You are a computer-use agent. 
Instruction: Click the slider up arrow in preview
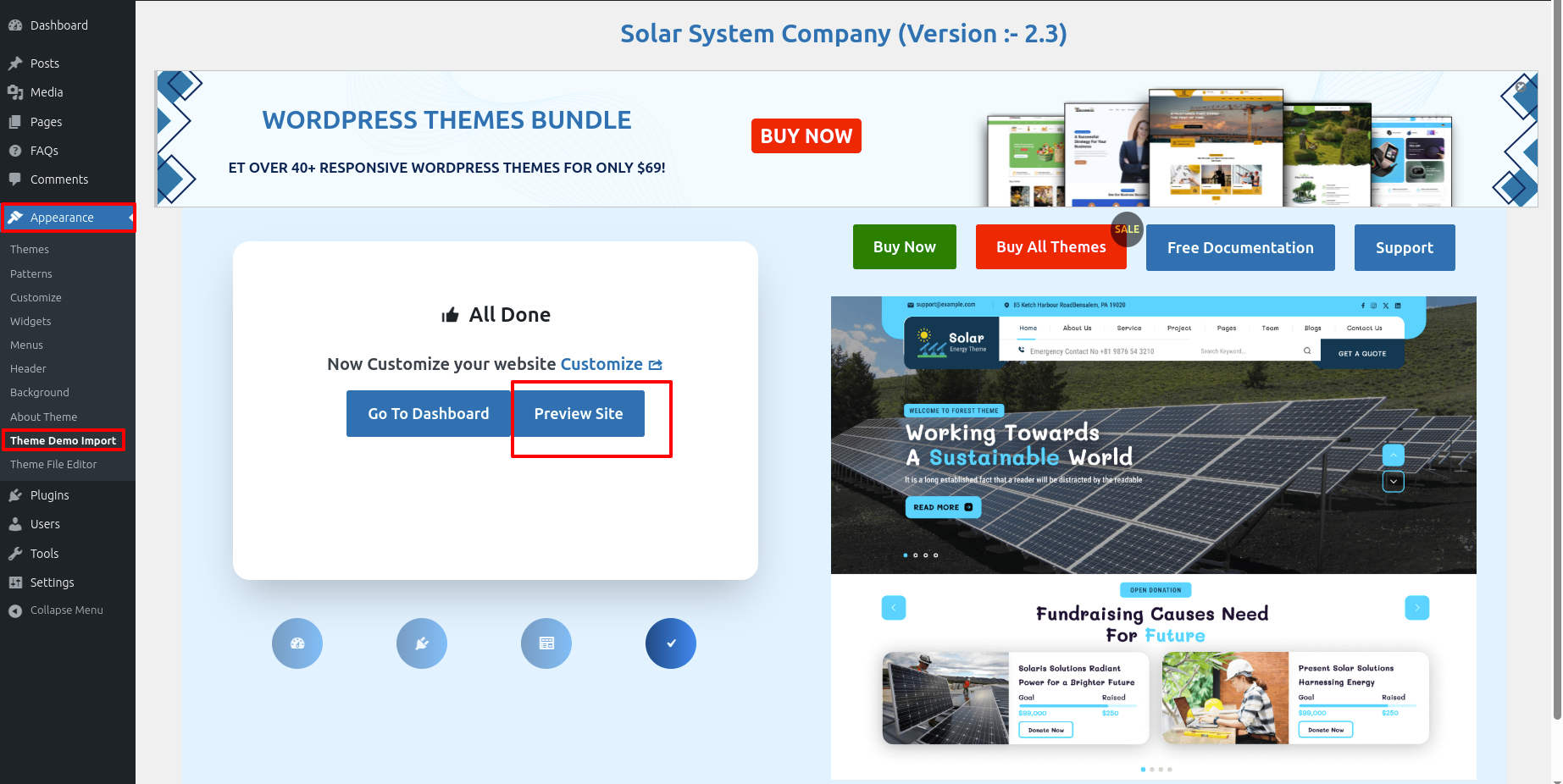tap(1394, 455)
